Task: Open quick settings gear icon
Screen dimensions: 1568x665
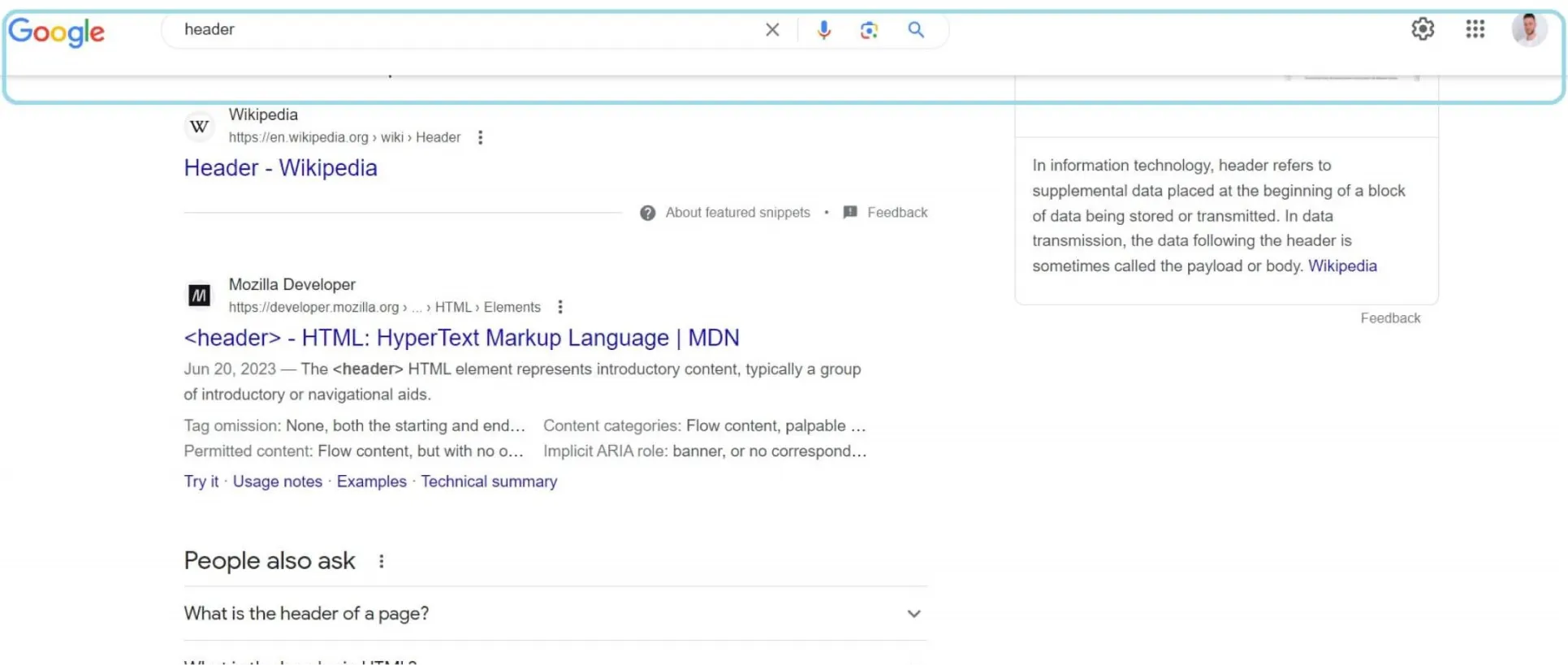Action: pos(1423,29)
